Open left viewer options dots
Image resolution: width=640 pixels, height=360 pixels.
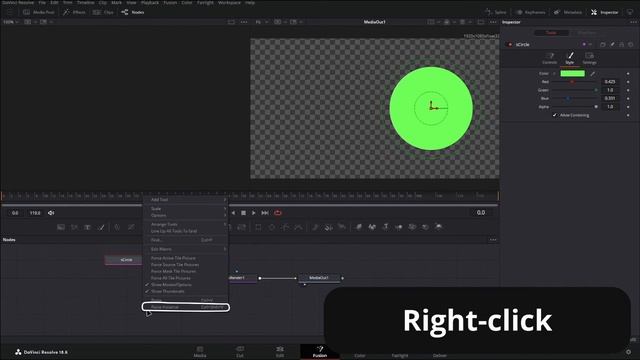[244, 22]
